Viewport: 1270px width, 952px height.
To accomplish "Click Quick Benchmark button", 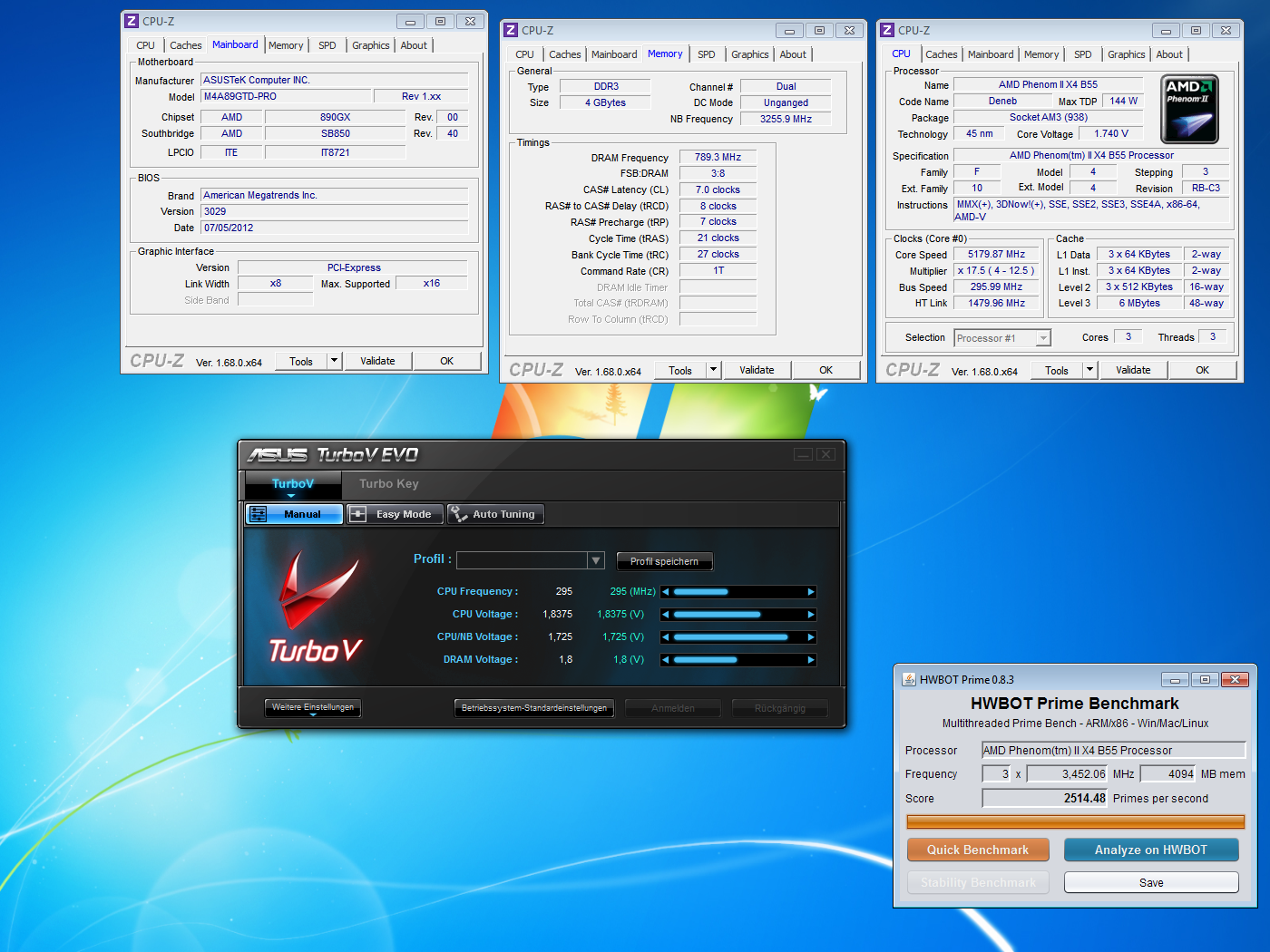I will click(x=978, y=850).
